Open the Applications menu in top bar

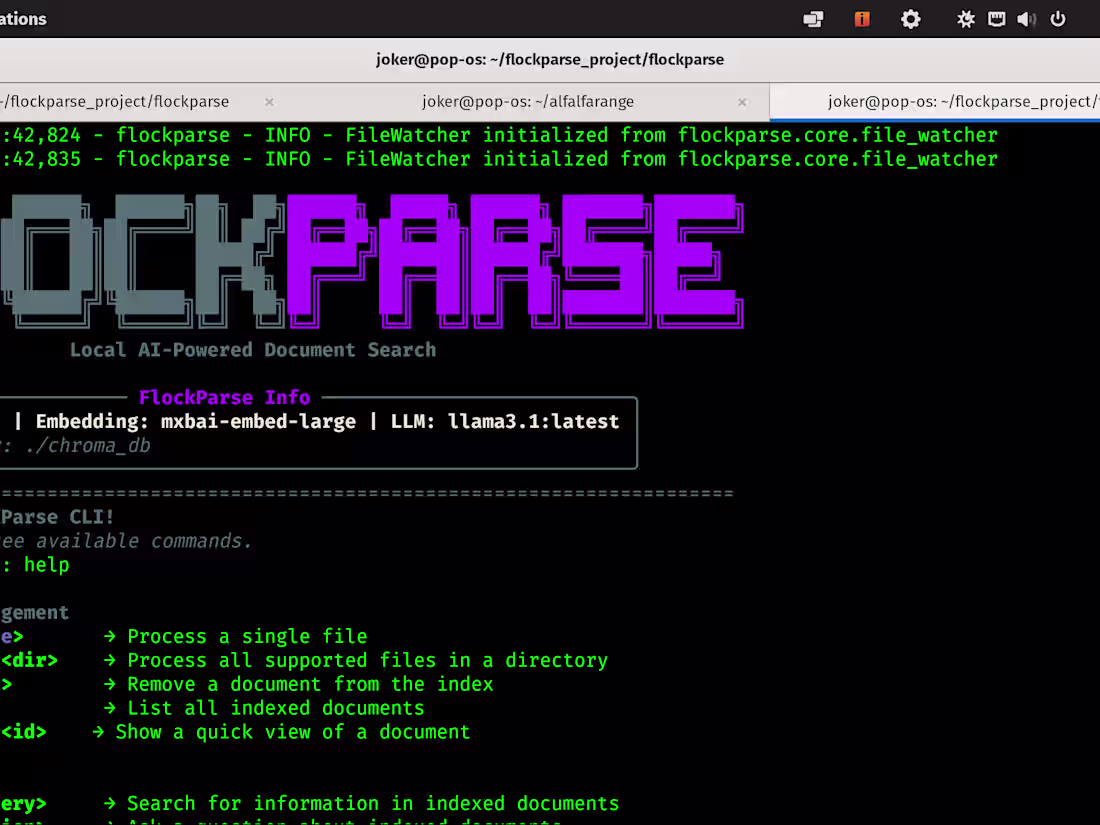(x=23, y=19)
